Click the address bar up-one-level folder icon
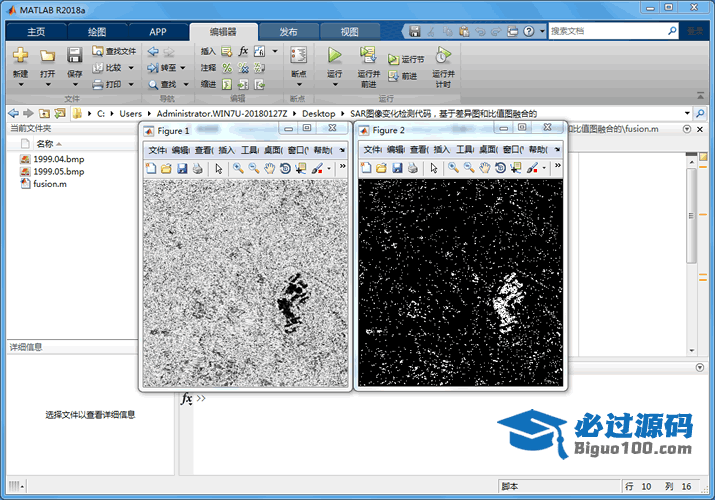This screenshot has height=500, width=715. tap(44, 113)
